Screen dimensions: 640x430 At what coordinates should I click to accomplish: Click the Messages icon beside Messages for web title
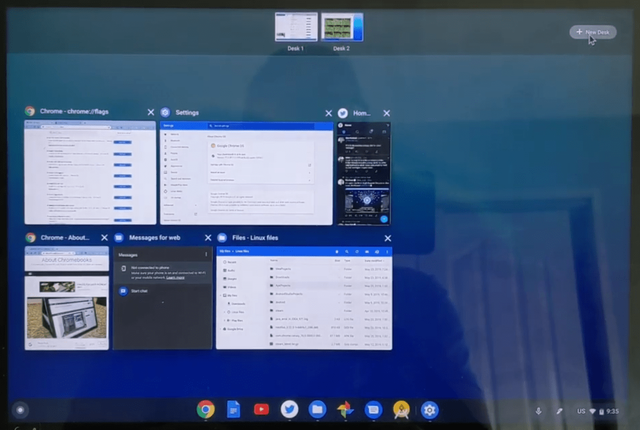(x=119, y=237)
